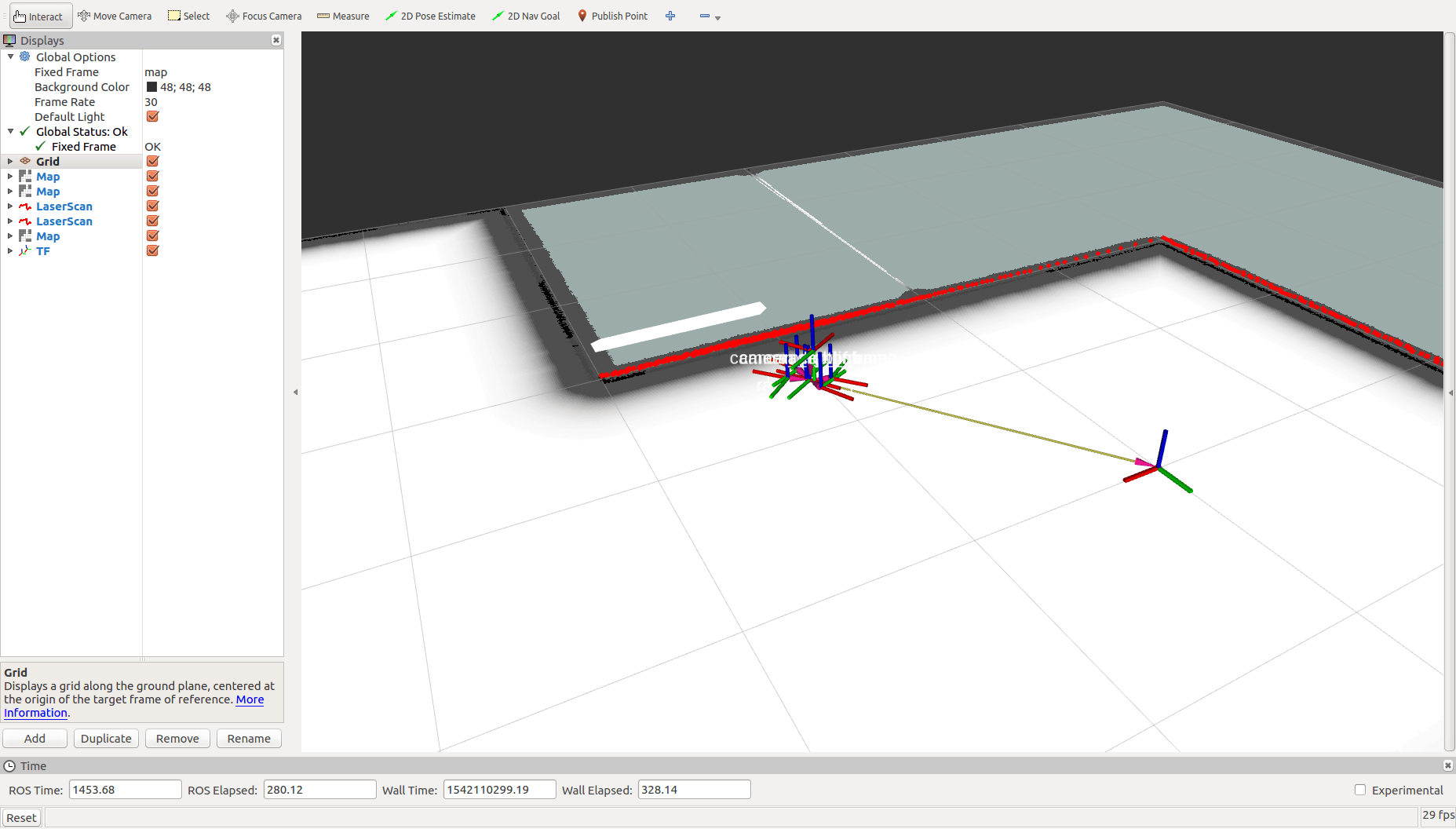Image resolution: width=1456 pixels, height=829 pixels.
Task: Select the 2D Nav Goal tool
Action: point(526,16)
